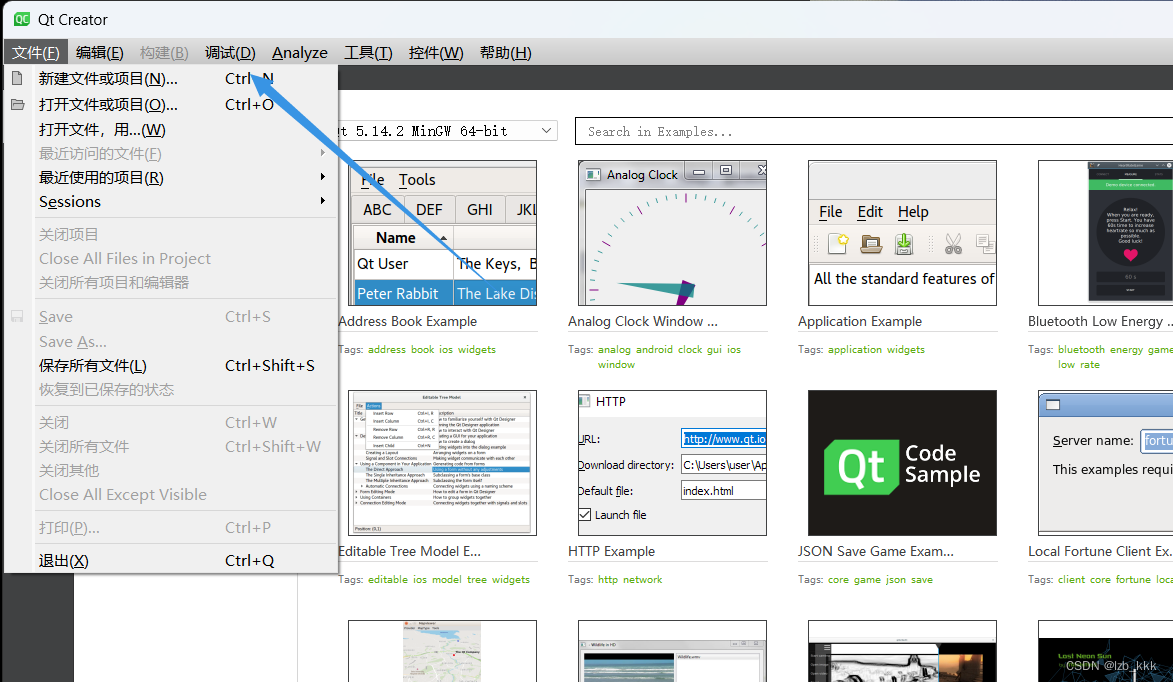The height and width of the screenshot is (682, 1173).
Task: Click the open folder icon beside 打开文件或项目
Action: tap(17, 104)
